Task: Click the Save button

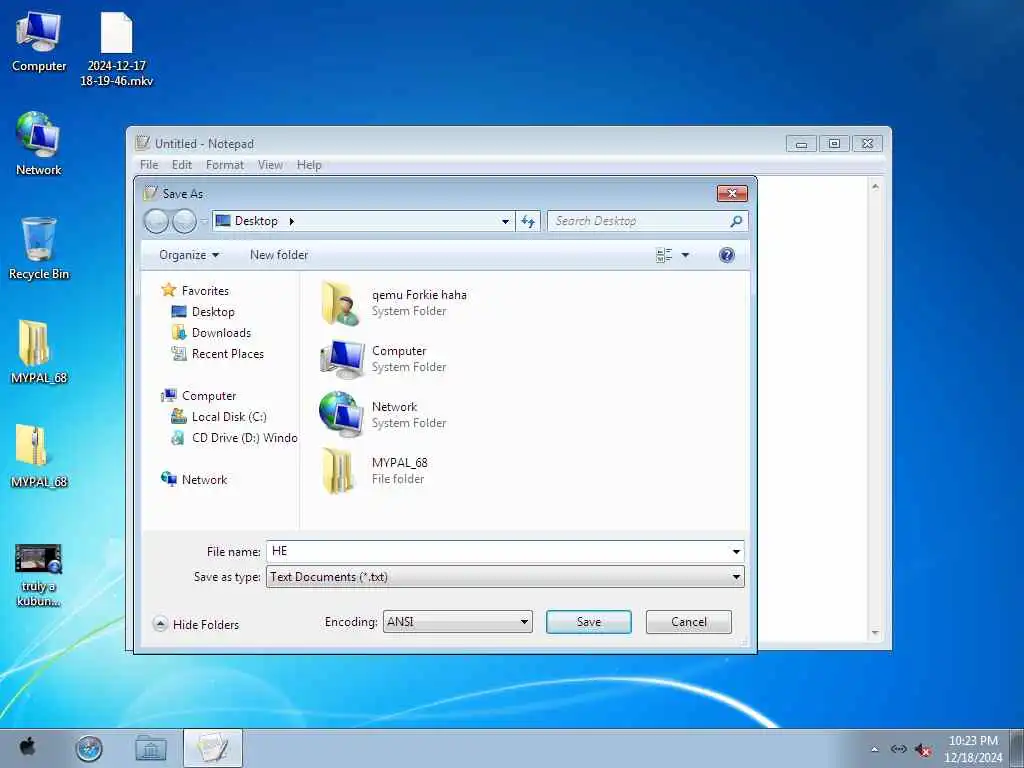Action: click(x=588, y=622)
